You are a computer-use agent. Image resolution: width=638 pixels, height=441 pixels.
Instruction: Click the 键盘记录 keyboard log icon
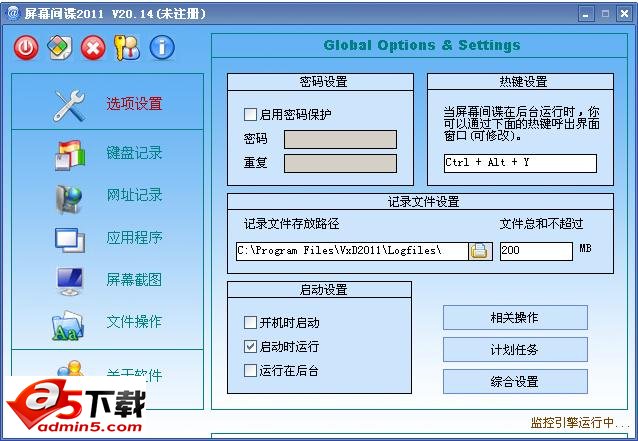[x=70, y=154]
